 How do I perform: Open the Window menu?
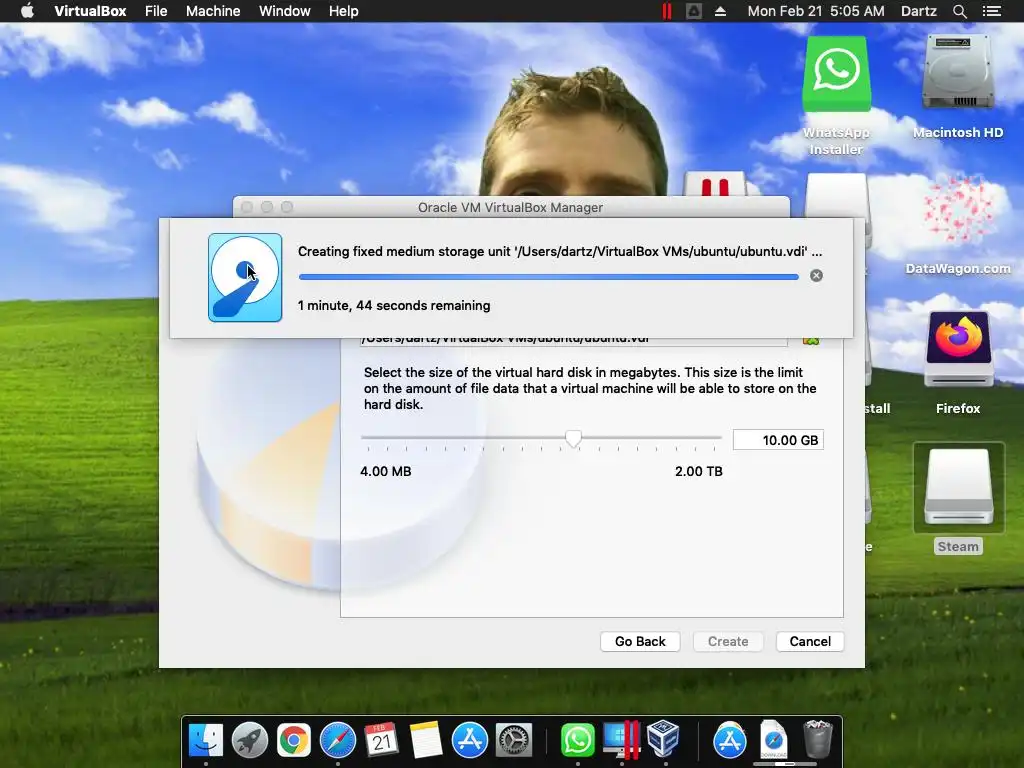pos(285,11)
